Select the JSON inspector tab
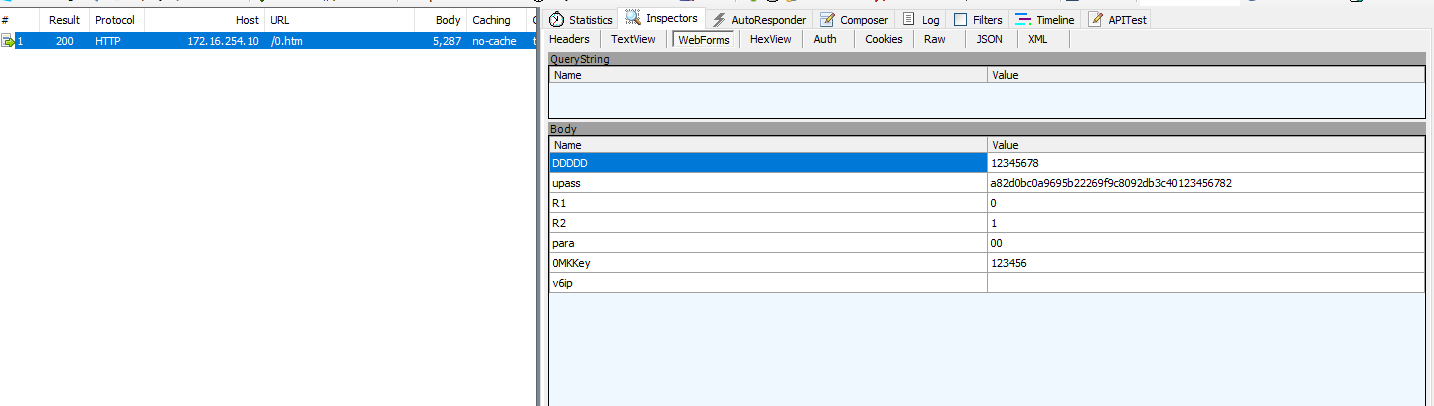Screen dimensions: 1434x406 [990, 39]
